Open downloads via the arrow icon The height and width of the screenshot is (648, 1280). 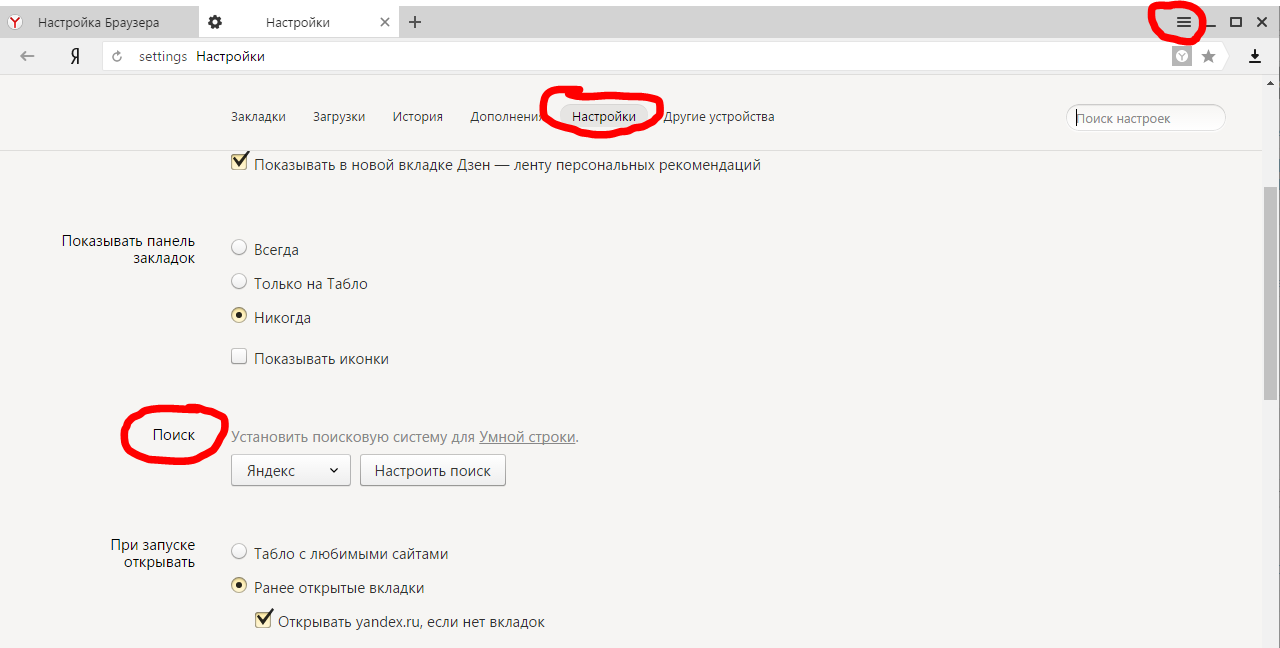(x=1255, y=57)
